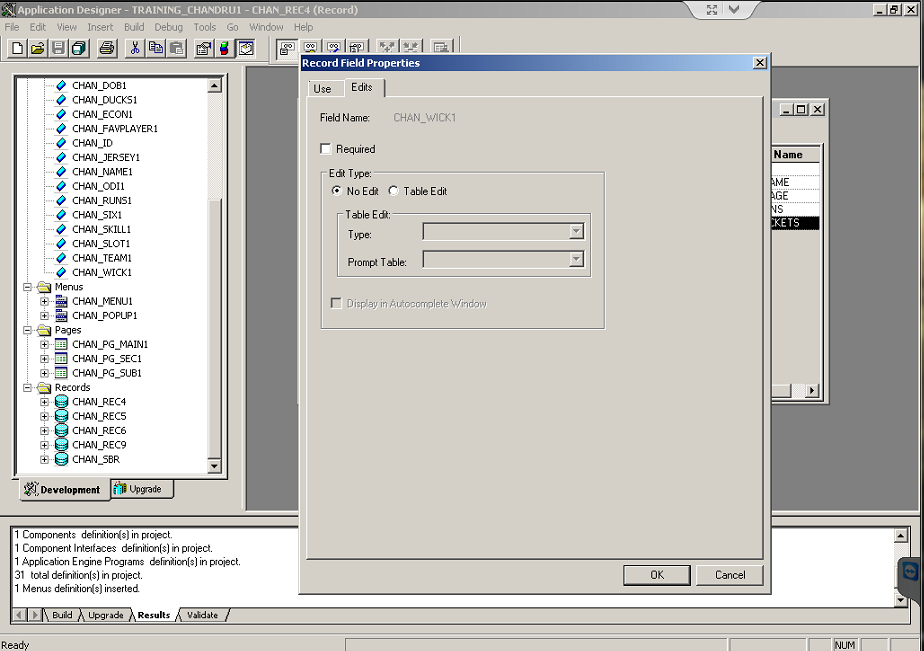Screen dimensions: 924x651
Task: Open the project properties icon
Action: [202, 48]
